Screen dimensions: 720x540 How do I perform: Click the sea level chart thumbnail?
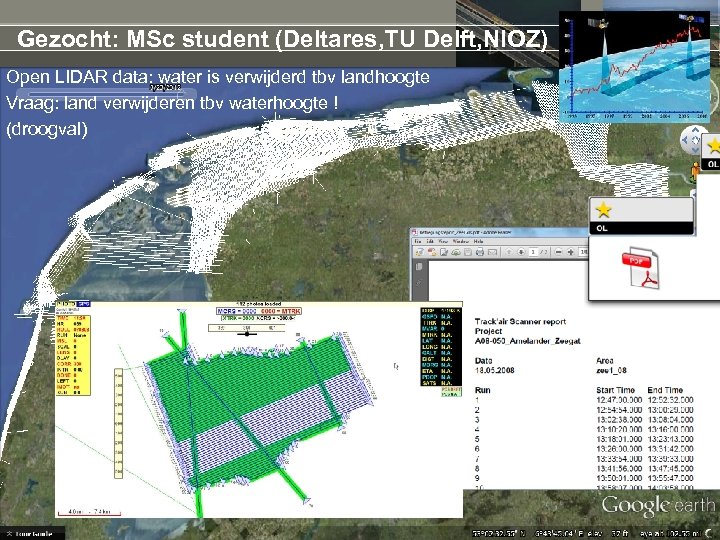click(x=634, y=67)
